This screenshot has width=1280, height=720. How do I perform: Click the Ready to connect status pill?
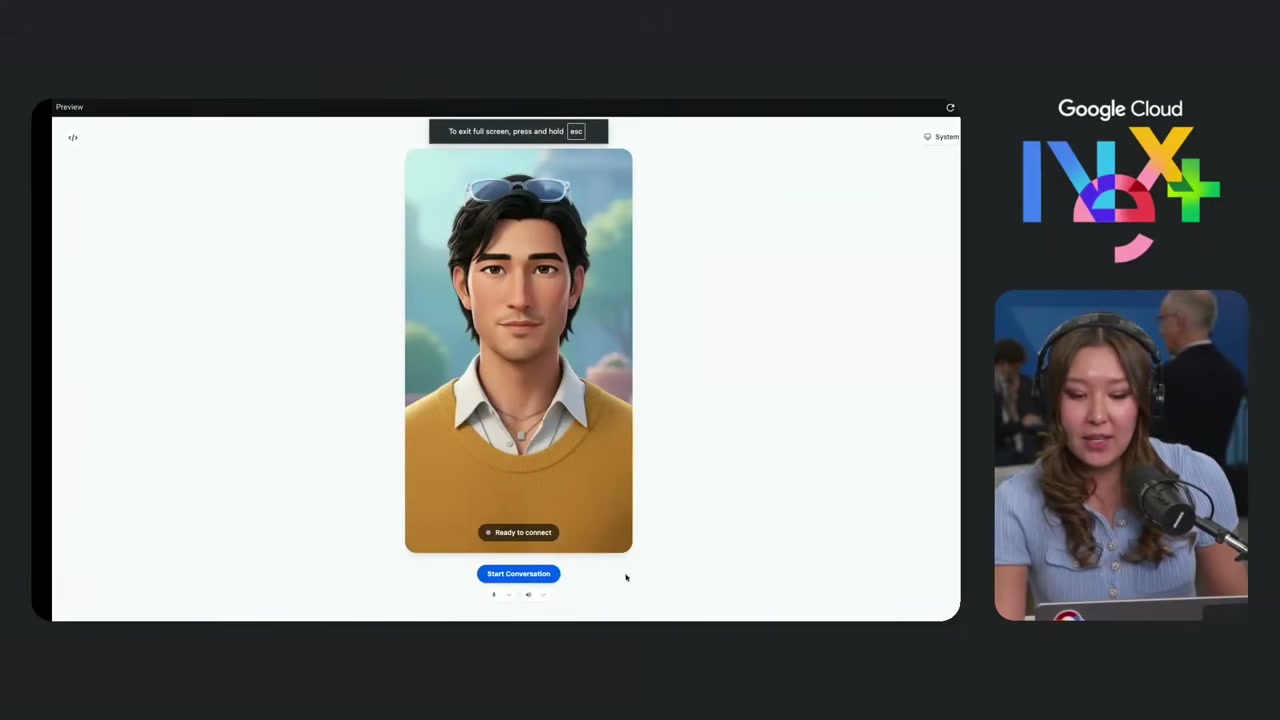pyautogui.click(x=518, y=532)
